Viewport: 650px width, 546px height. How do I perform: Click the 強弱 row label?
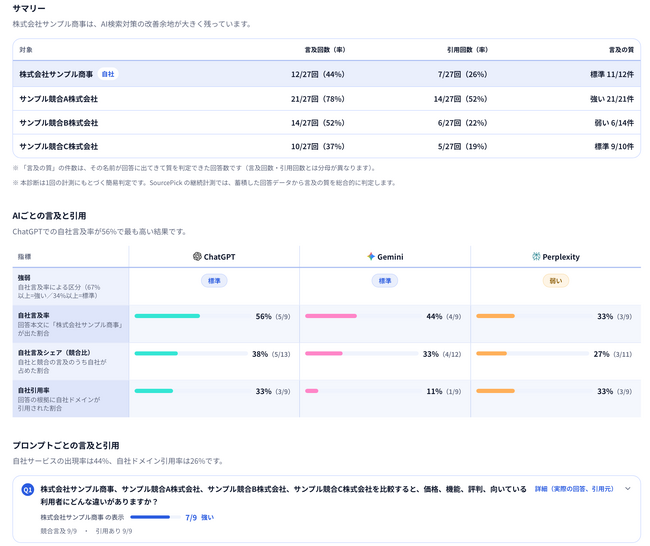[x=24, y=277]
